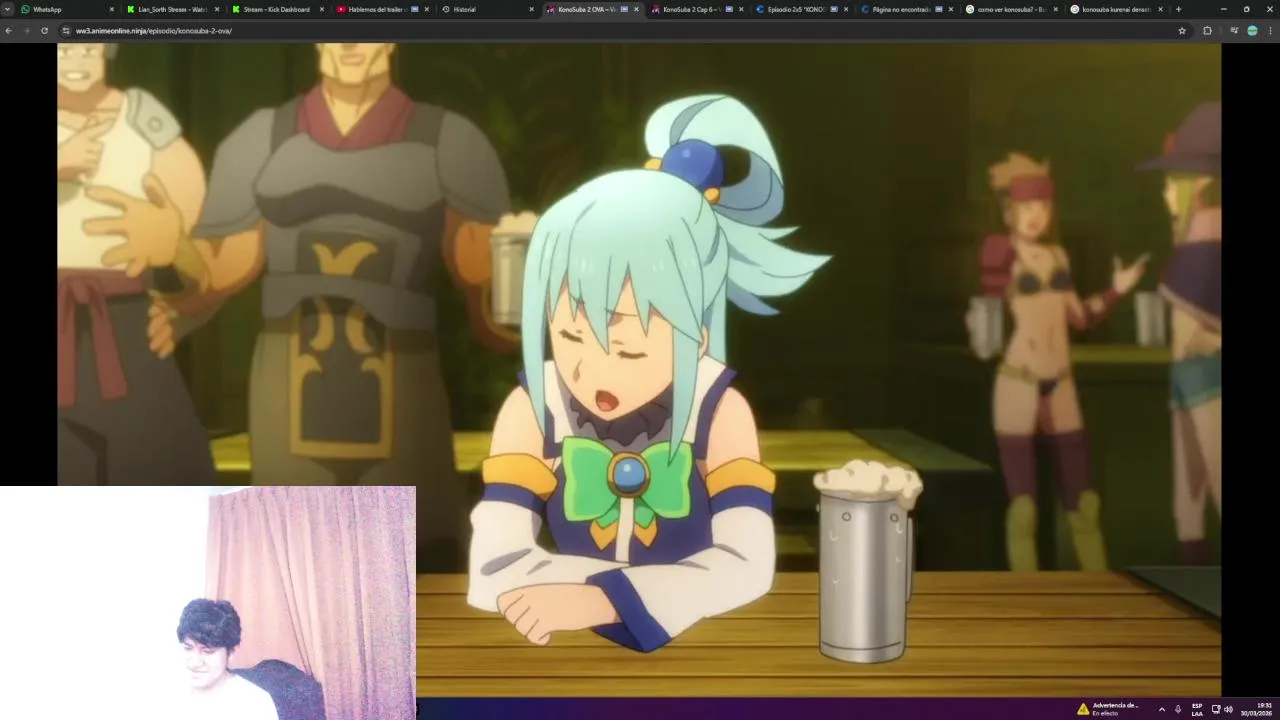Close the Hablemos del trailer tab

coord(427,9)
